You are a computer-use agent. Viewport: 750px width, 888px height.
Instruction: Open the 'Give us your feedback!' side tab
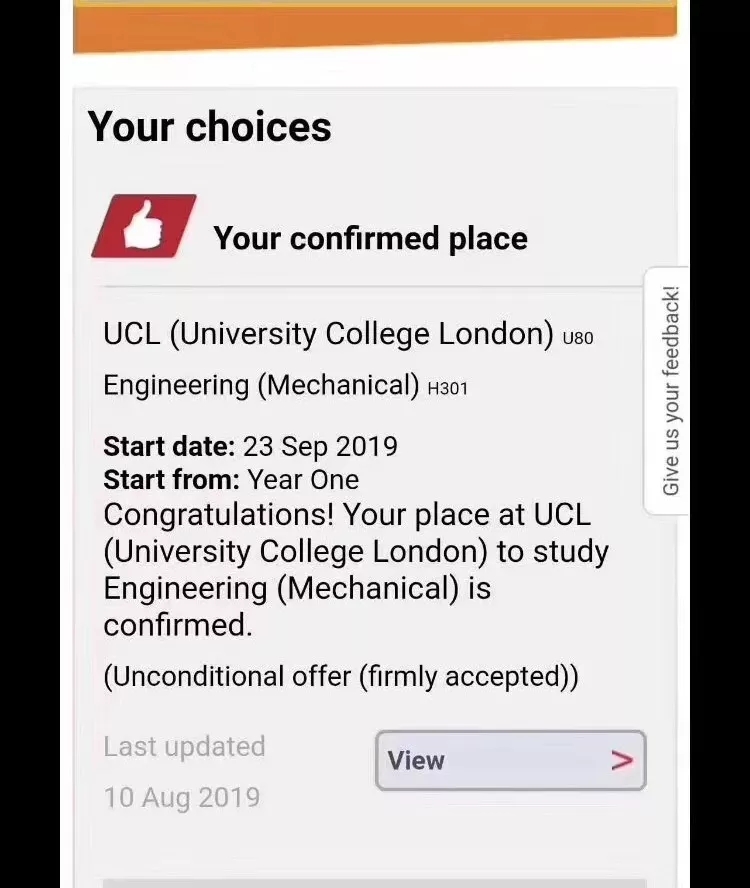pos(669,391)
